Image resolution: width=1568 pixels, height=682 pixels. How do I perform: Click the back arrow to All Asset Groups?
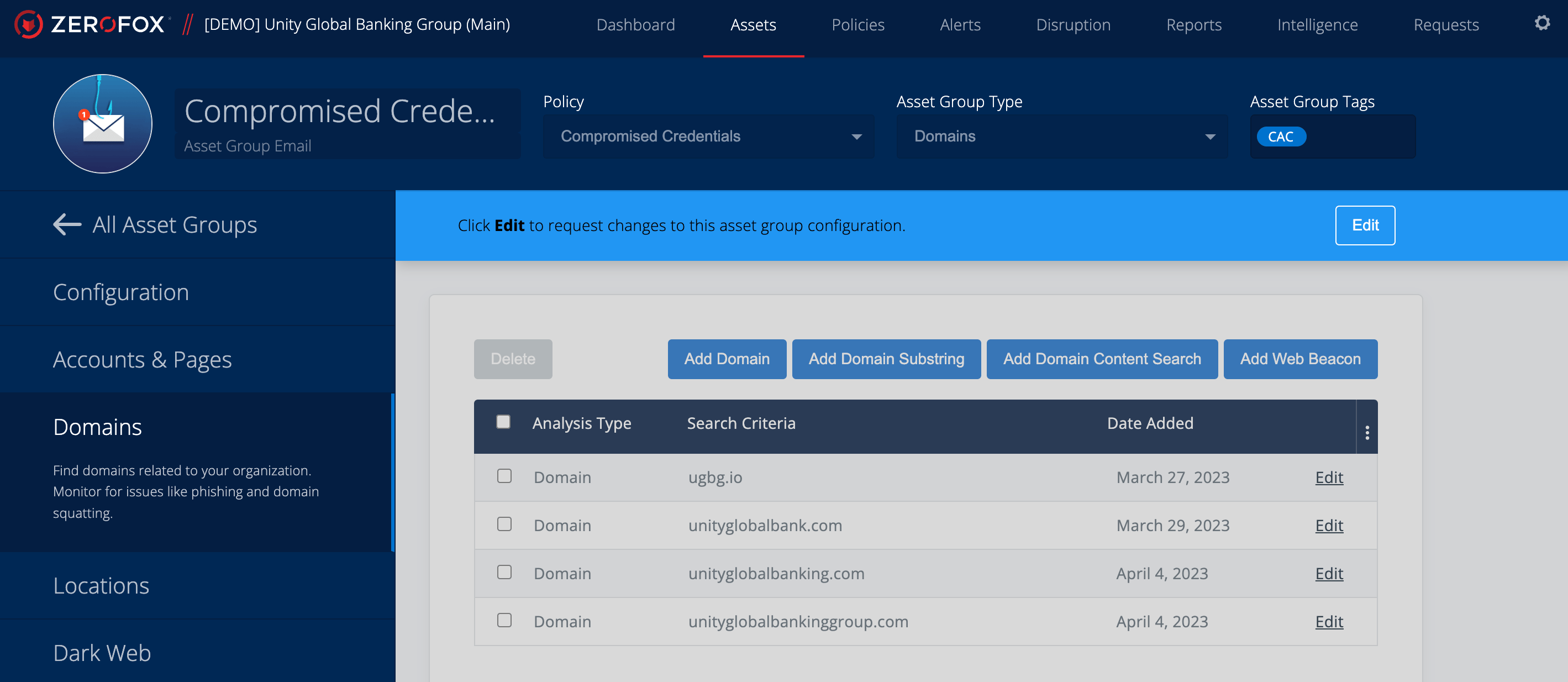(67, 225)
